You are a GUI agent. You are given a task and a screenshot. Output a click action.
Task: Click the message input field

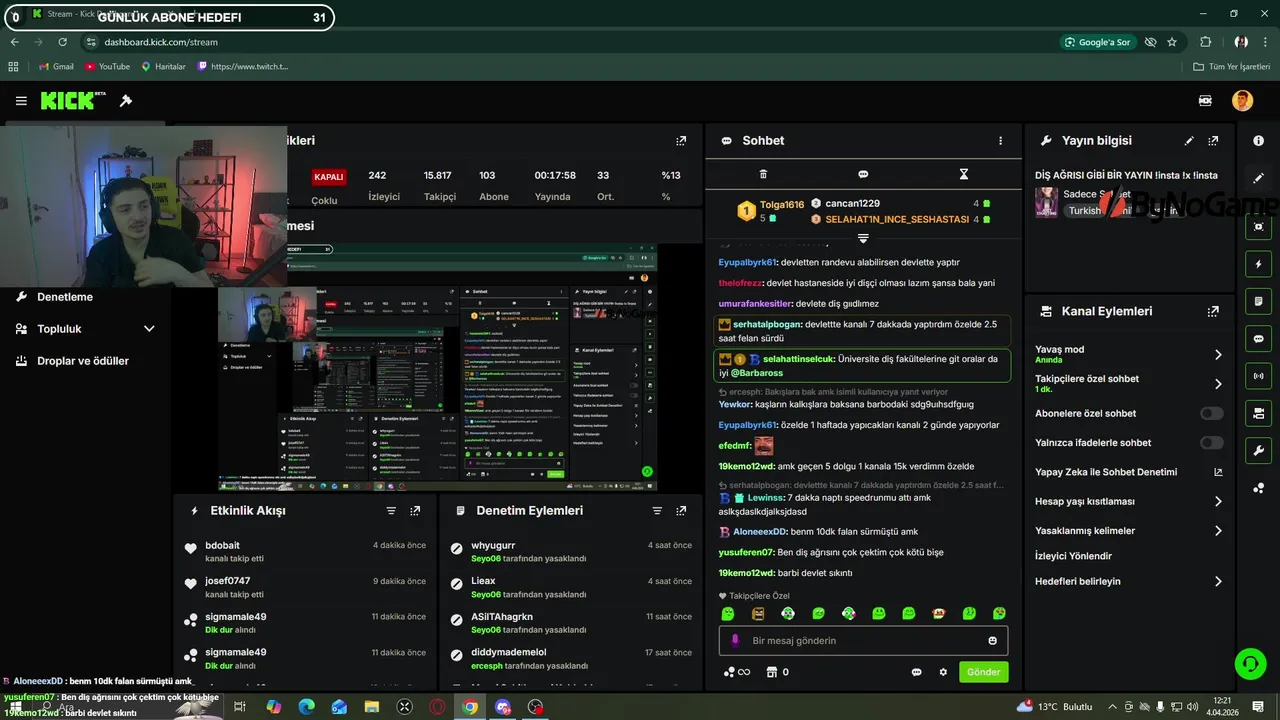coord(863,641)
